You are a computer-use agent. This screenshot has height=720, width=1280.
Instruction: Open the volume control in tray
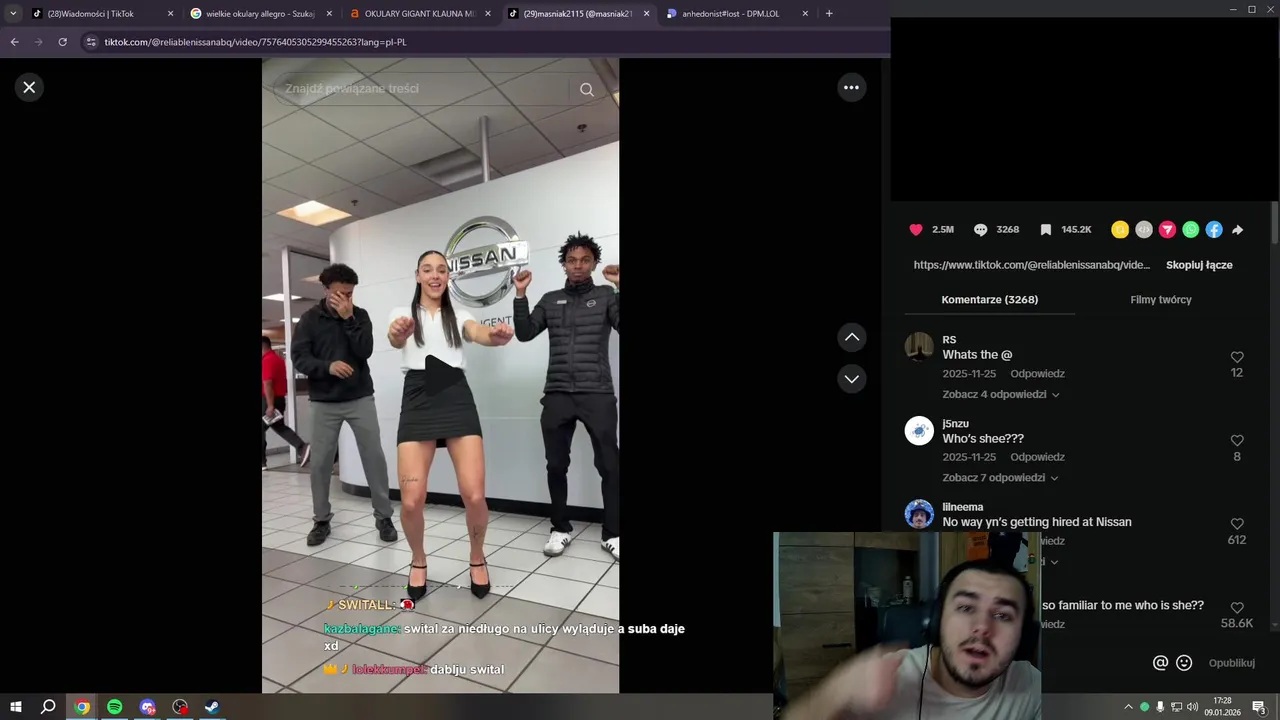pyautogui.click(x=1192, y=707)
